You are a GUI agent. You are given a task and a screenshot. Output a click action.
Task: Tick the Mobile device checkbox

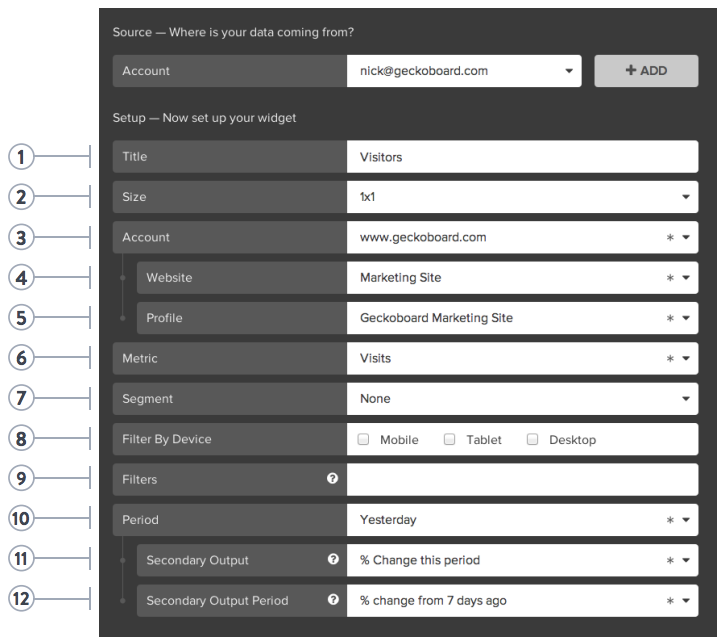[x=363, y=439]
